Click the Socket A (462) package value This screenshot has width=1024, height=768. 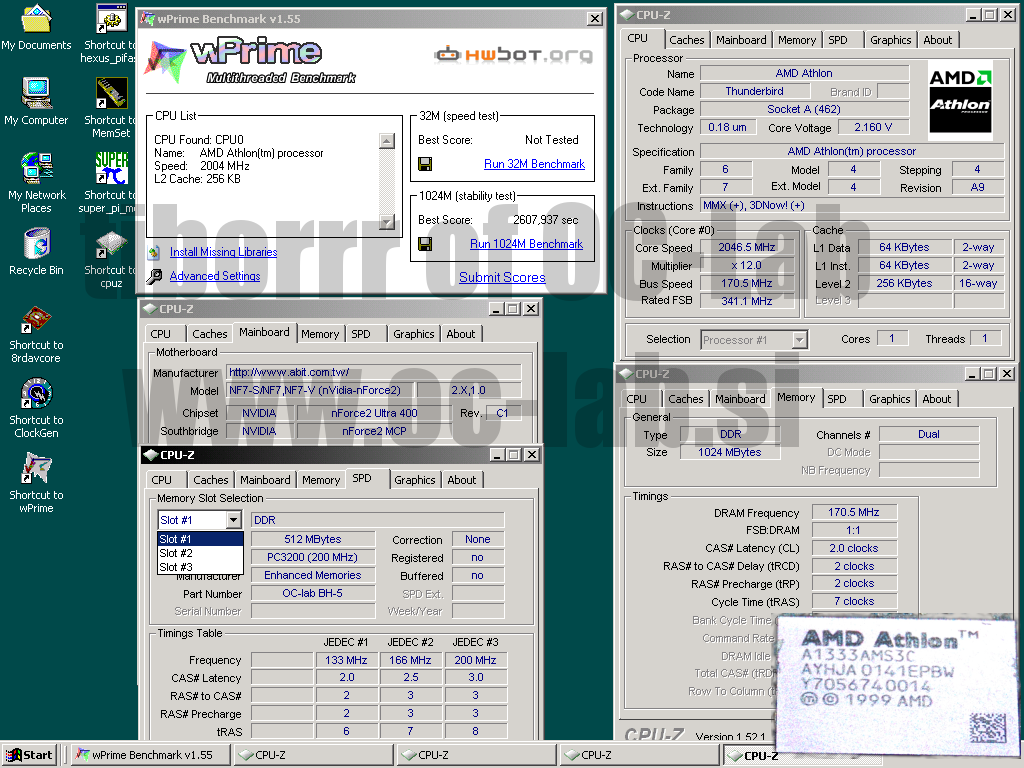804,110
